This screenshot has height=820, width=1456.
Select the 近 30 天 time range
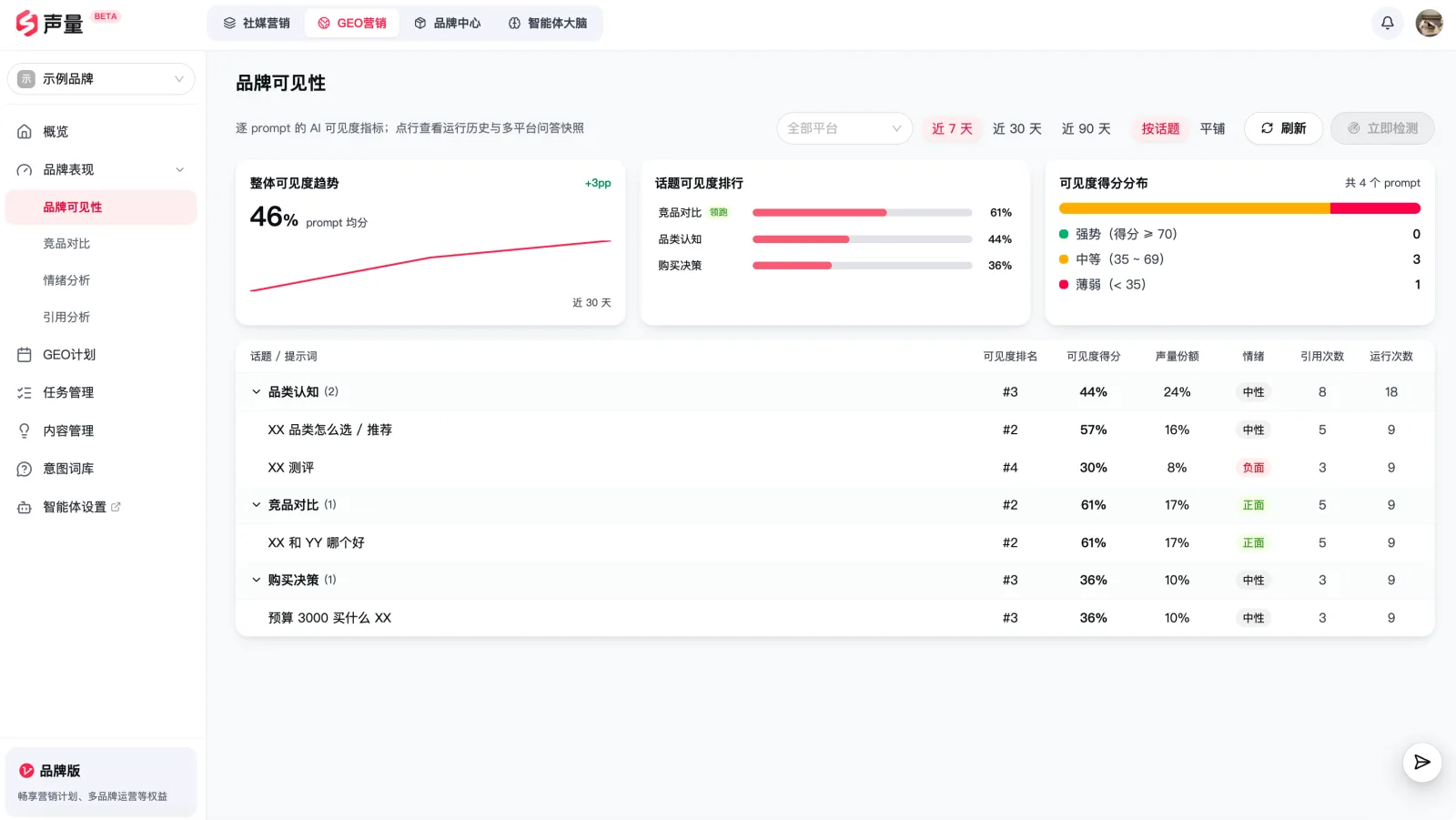click(1016, 129)
